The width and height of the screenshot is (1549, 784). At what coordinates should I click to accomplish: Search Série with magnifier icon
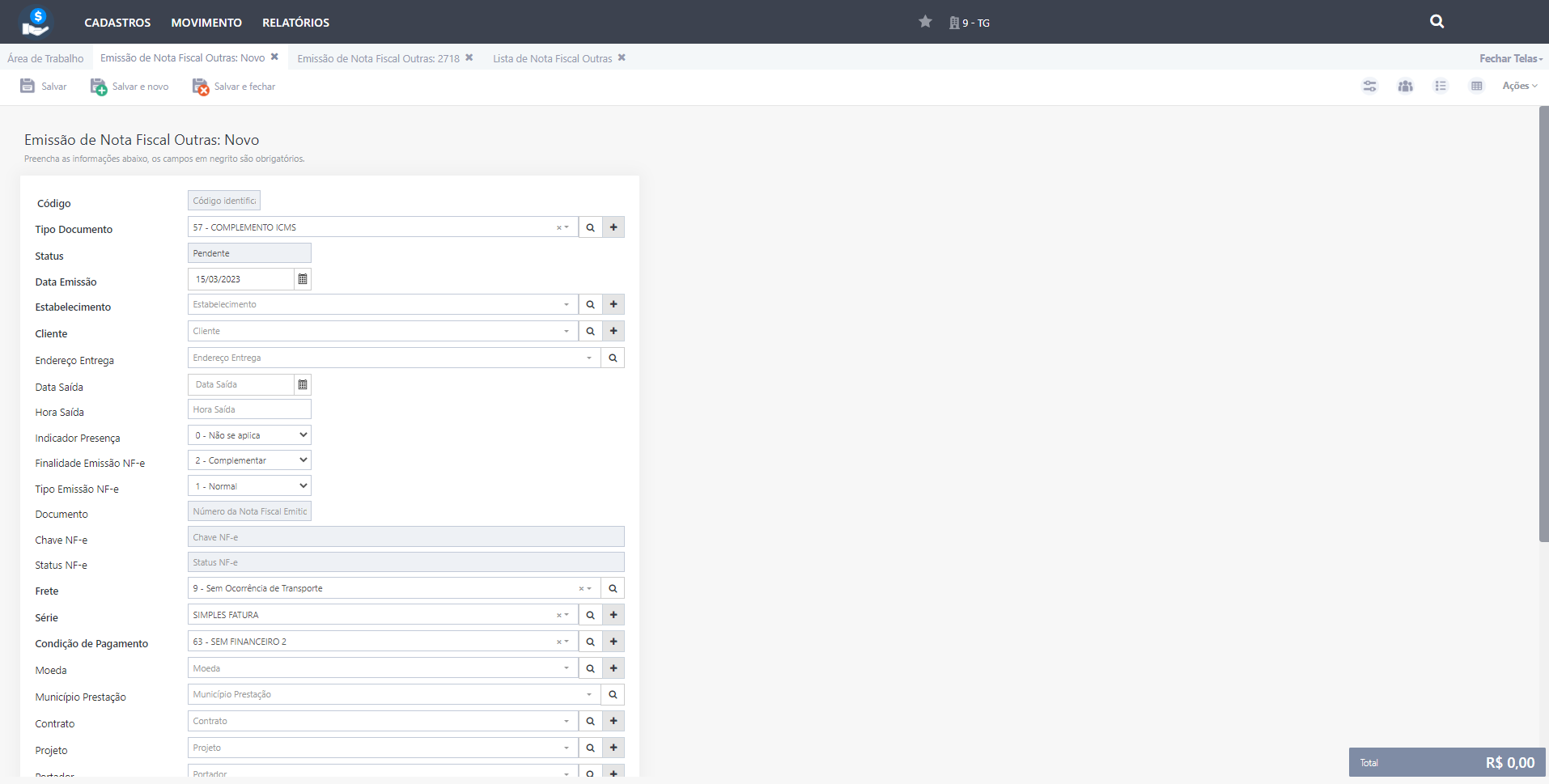click(590, 615)
